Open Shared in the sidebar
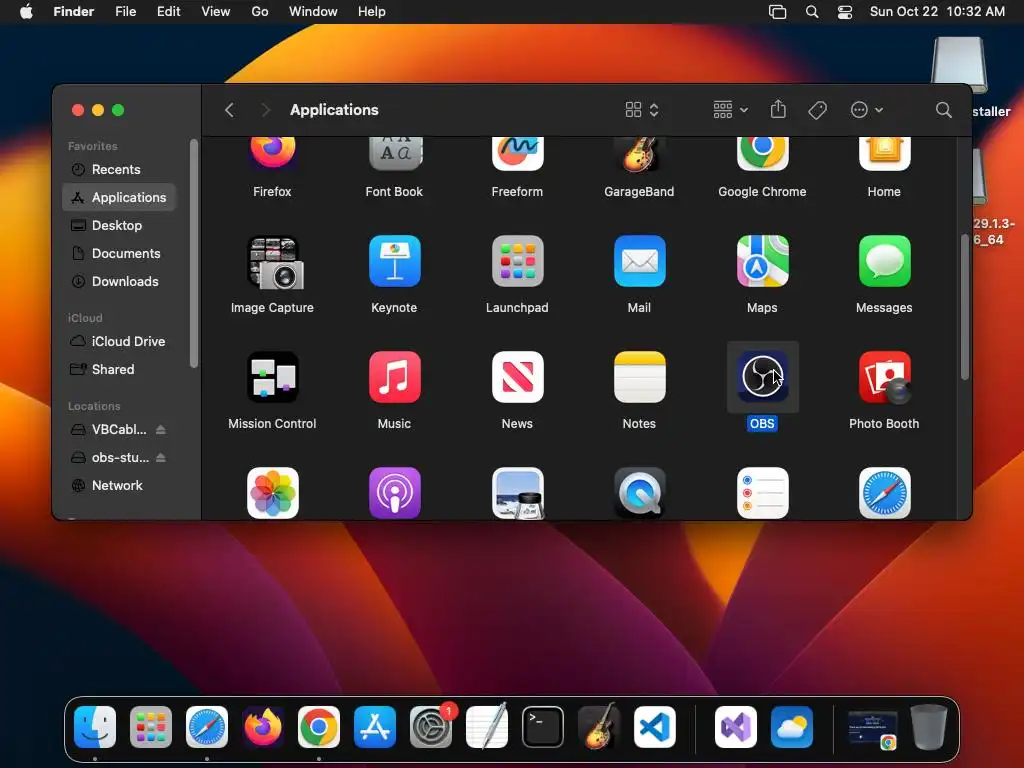Viewport: 1024px width, 768px height. tap(120, 369)
